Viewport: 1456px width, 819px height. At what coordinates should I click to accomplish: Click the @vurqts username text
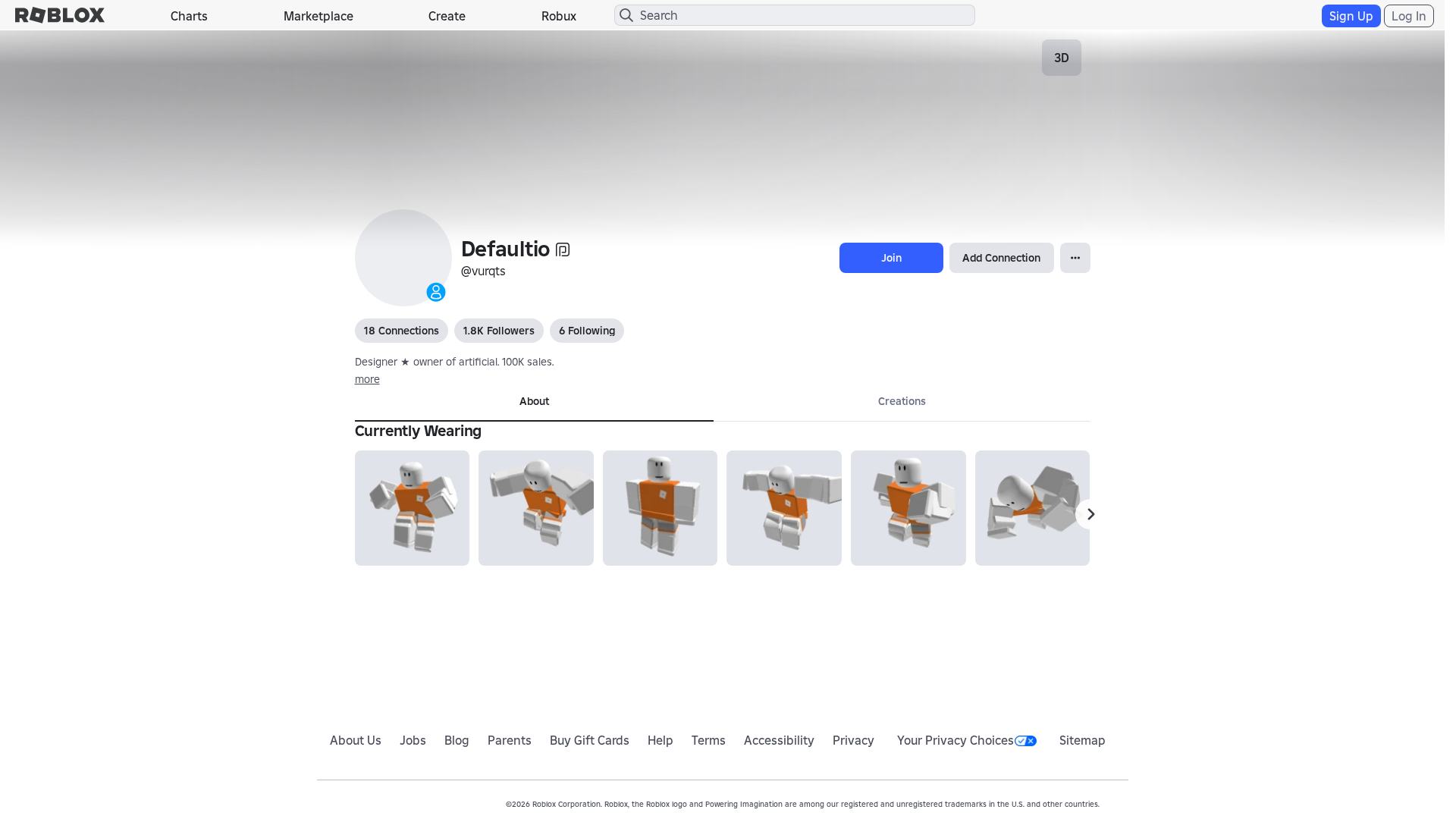pyautogui.click(x=483, y=271)
